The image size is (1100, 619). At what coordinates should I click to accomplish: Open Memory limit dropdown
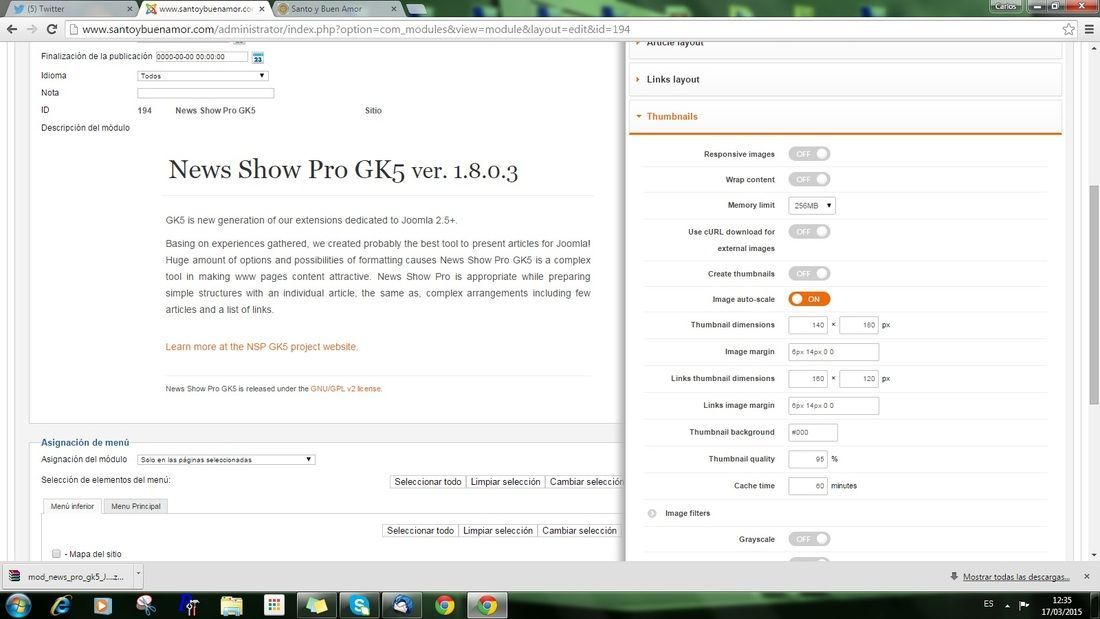click(x=812, y=206)
